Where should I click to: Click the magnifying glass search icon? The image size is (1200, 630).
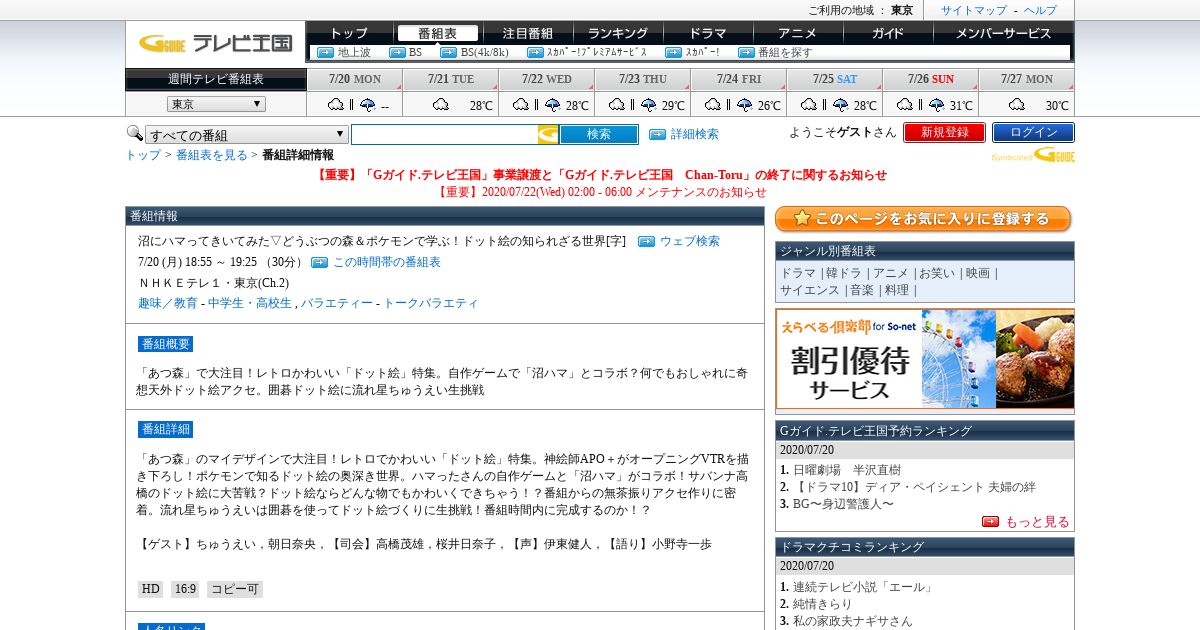[x=134, y=133]
